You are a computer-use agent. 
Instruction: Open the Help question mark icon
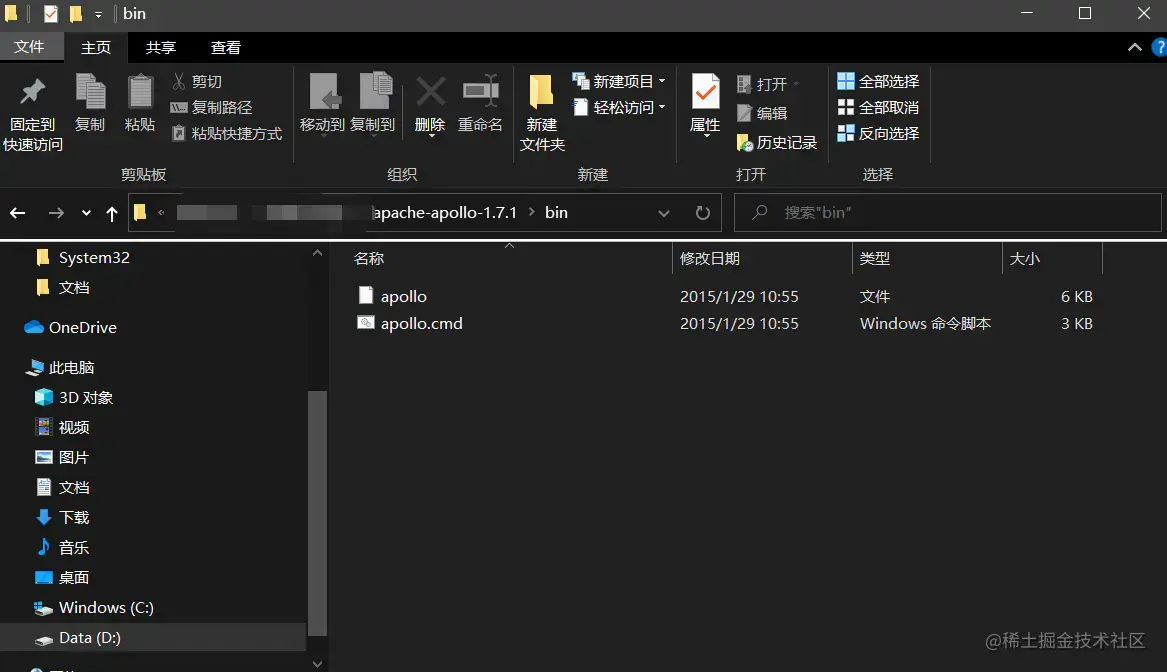[x=1159, y=47]
